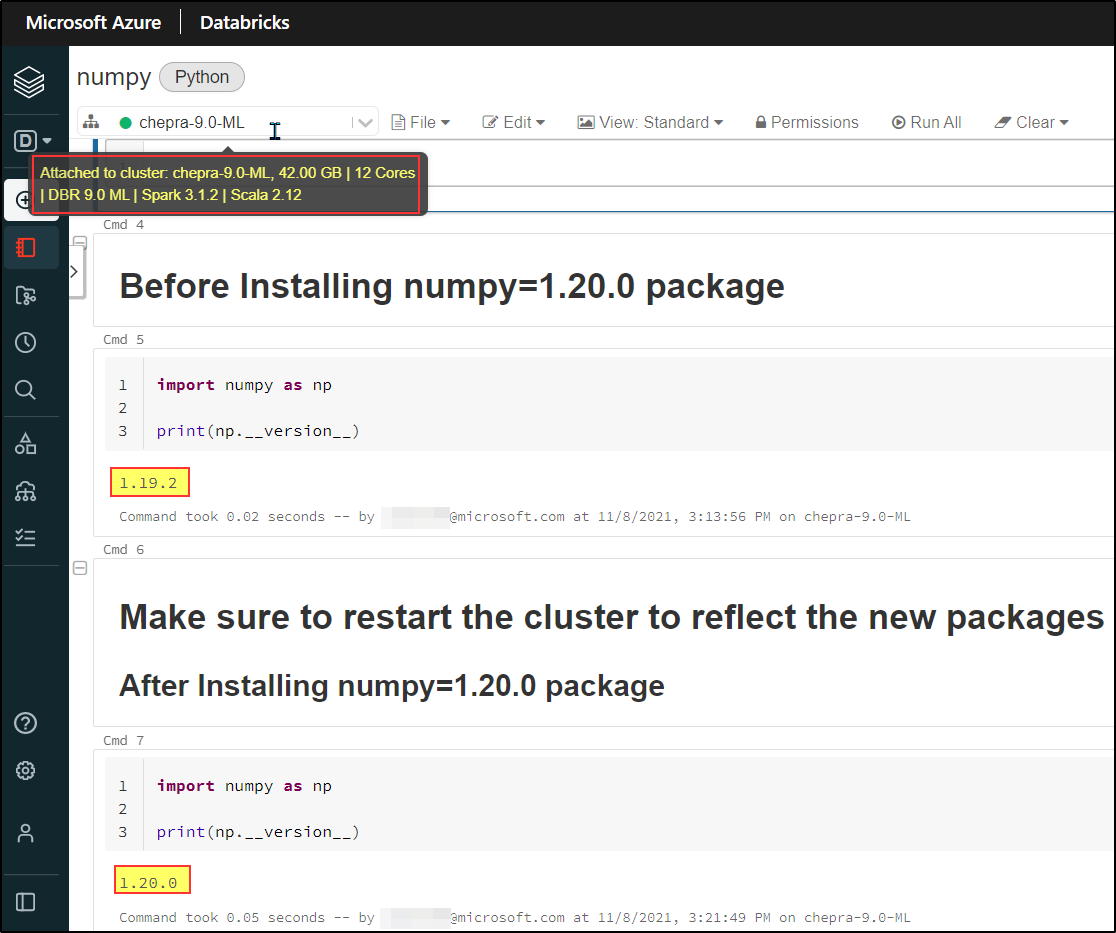Click the Permissions button

tap(807, 122)
